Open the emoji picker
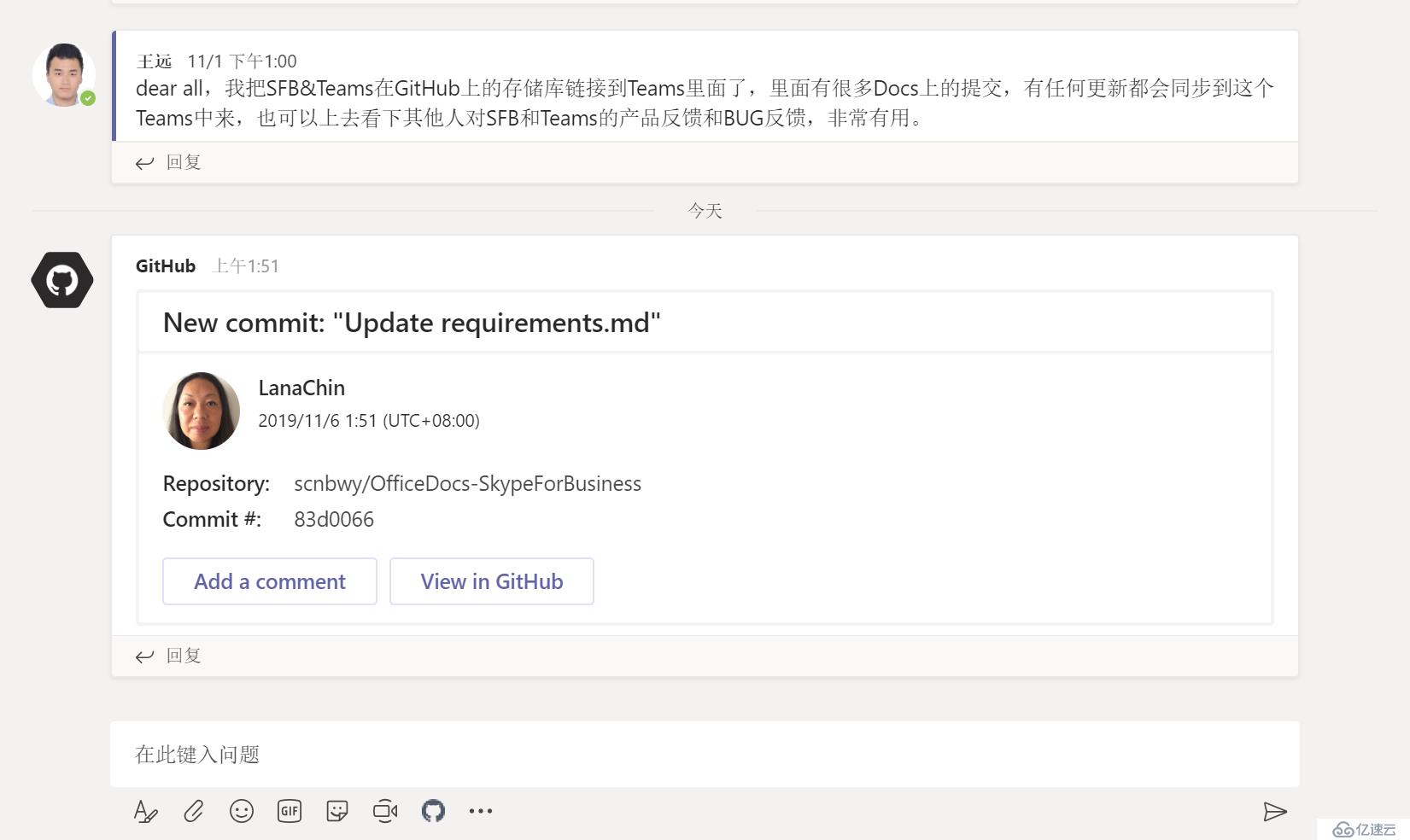This screenshot has width=1410, height=840. (x=242, y=811)
